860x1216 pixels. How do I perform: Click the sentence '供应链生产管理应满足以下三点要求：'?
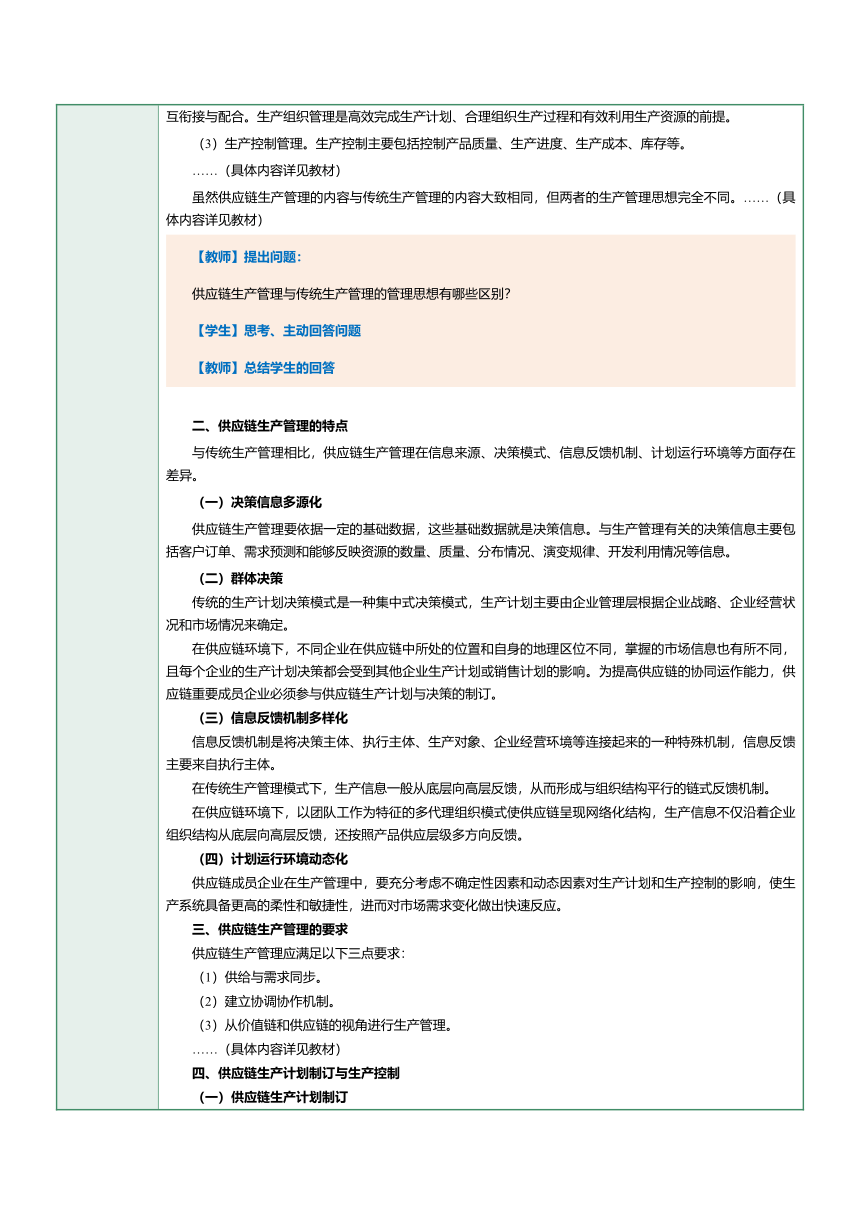[299, 953]
